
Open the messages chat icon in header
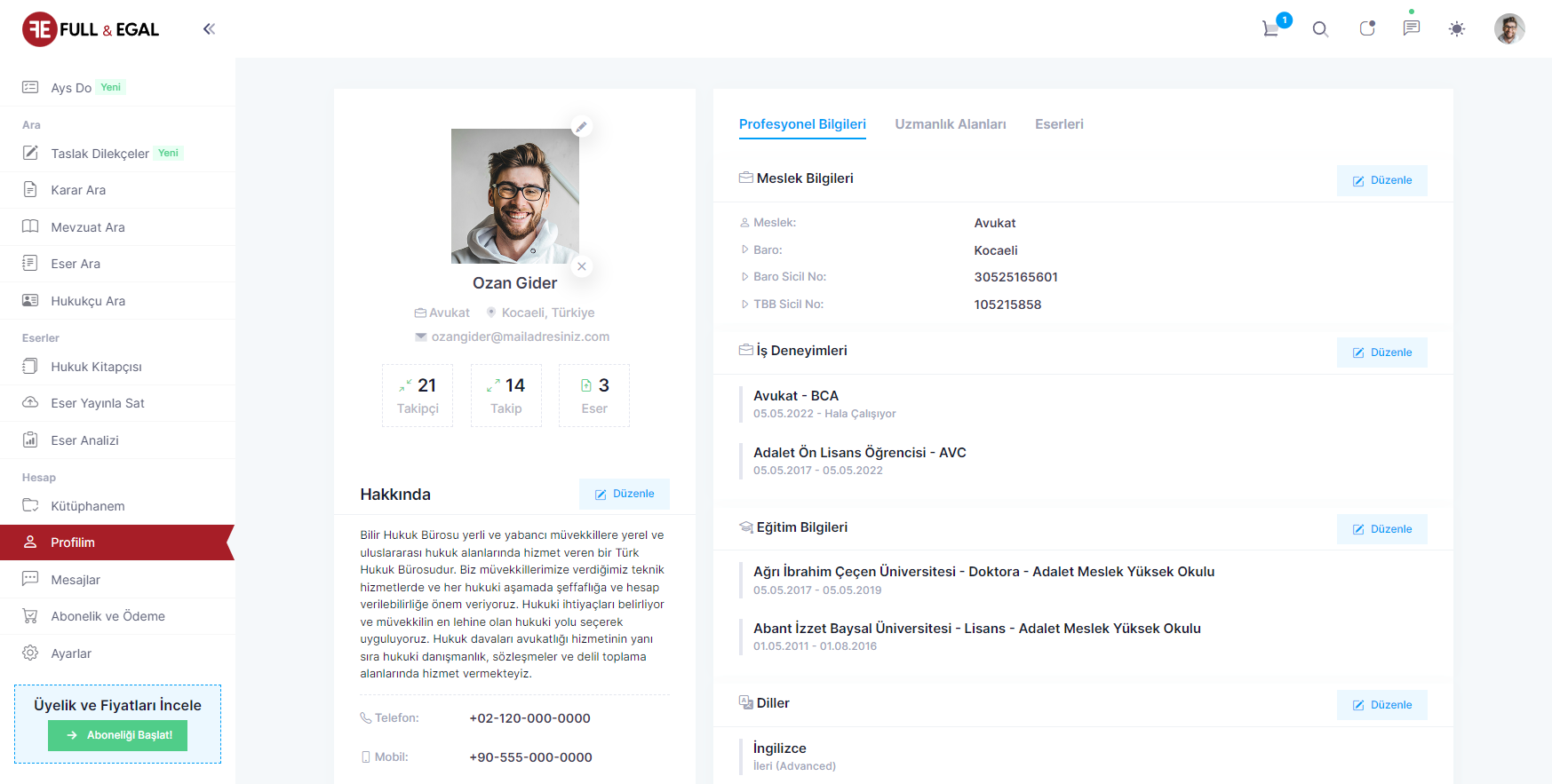click(1411, 28)
